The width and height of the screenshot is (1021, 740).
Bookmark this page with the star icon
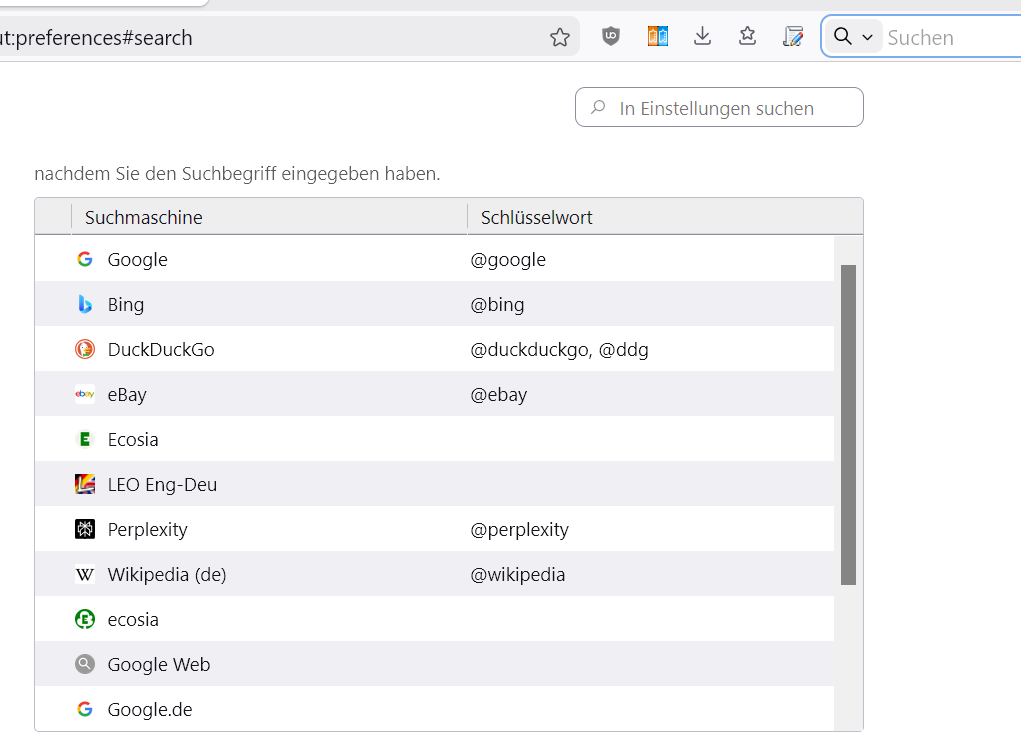(x=559, y=37)
